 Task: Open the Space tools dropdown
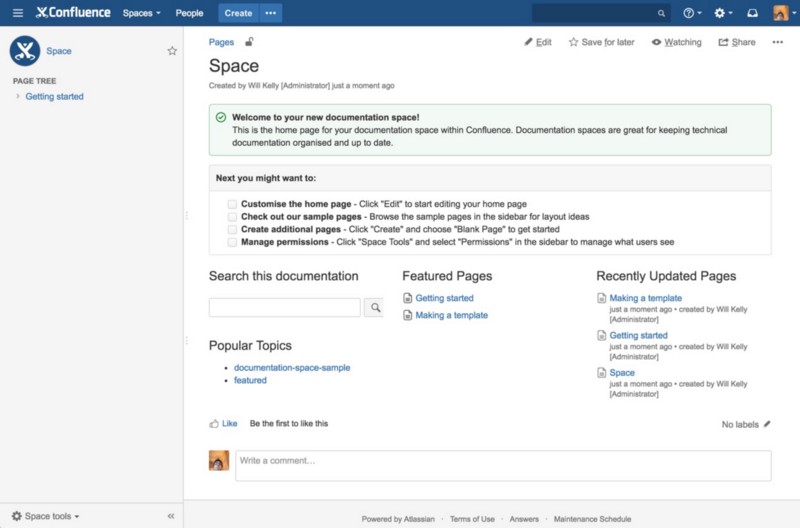(45, 516)
